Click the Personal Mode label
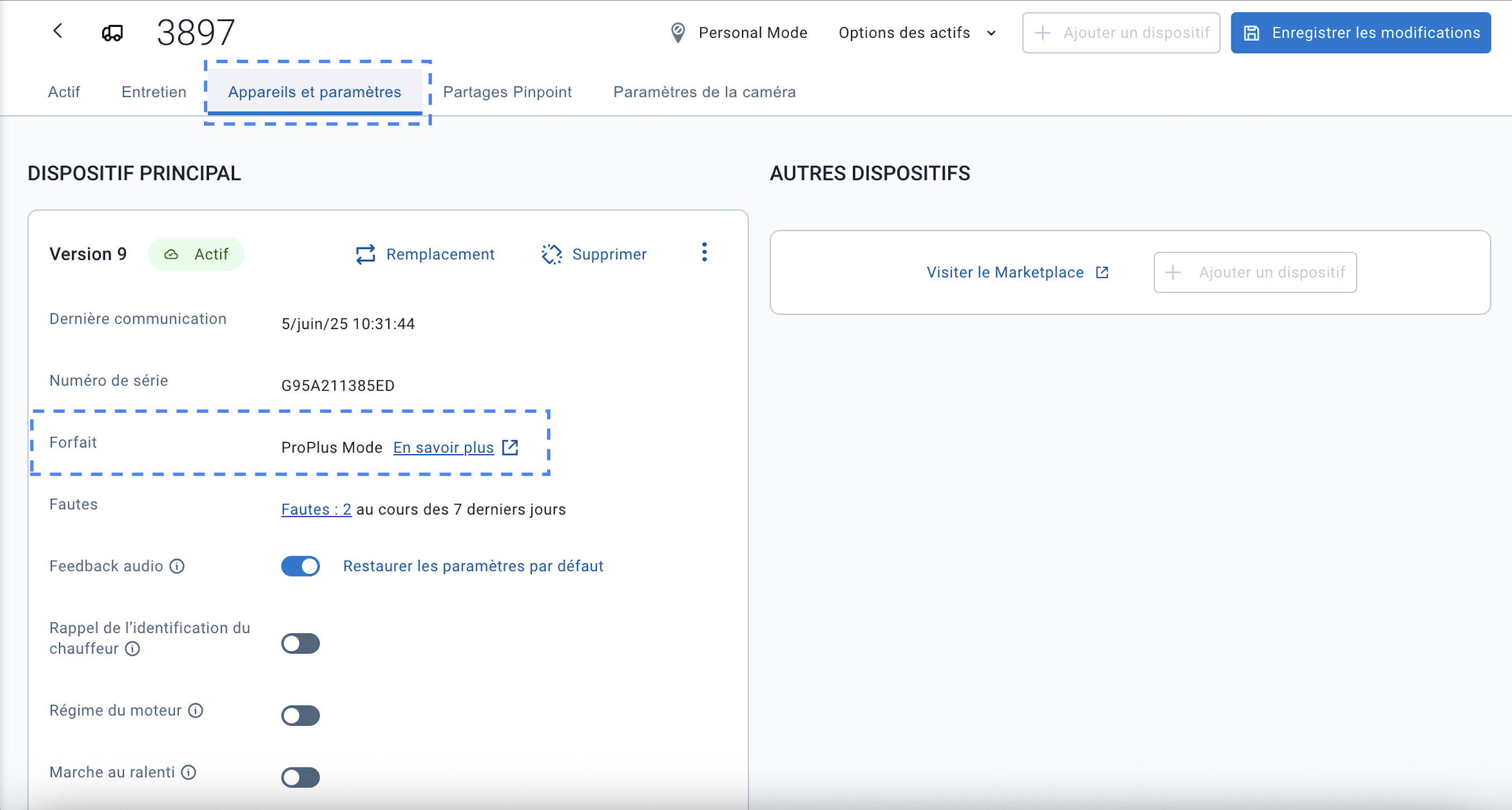 [753, 33]
